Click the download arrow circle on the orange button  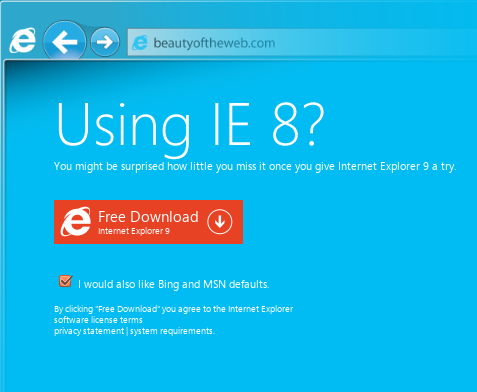coord(220,222)
